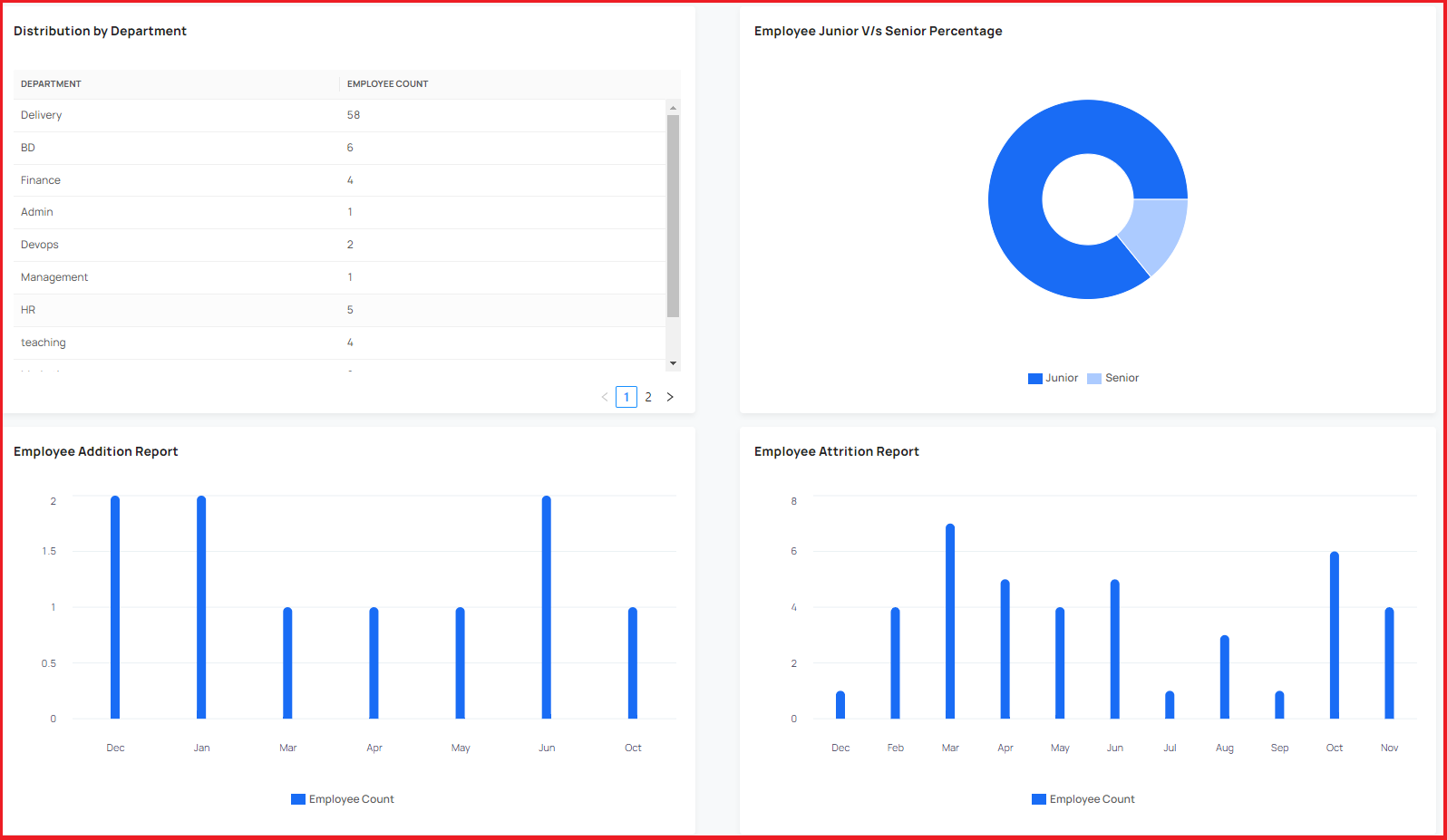This screenshot has height=840, width=1447.
Task: Select the Devops department row
Action: pyautogui.click(x=340, y=245)
